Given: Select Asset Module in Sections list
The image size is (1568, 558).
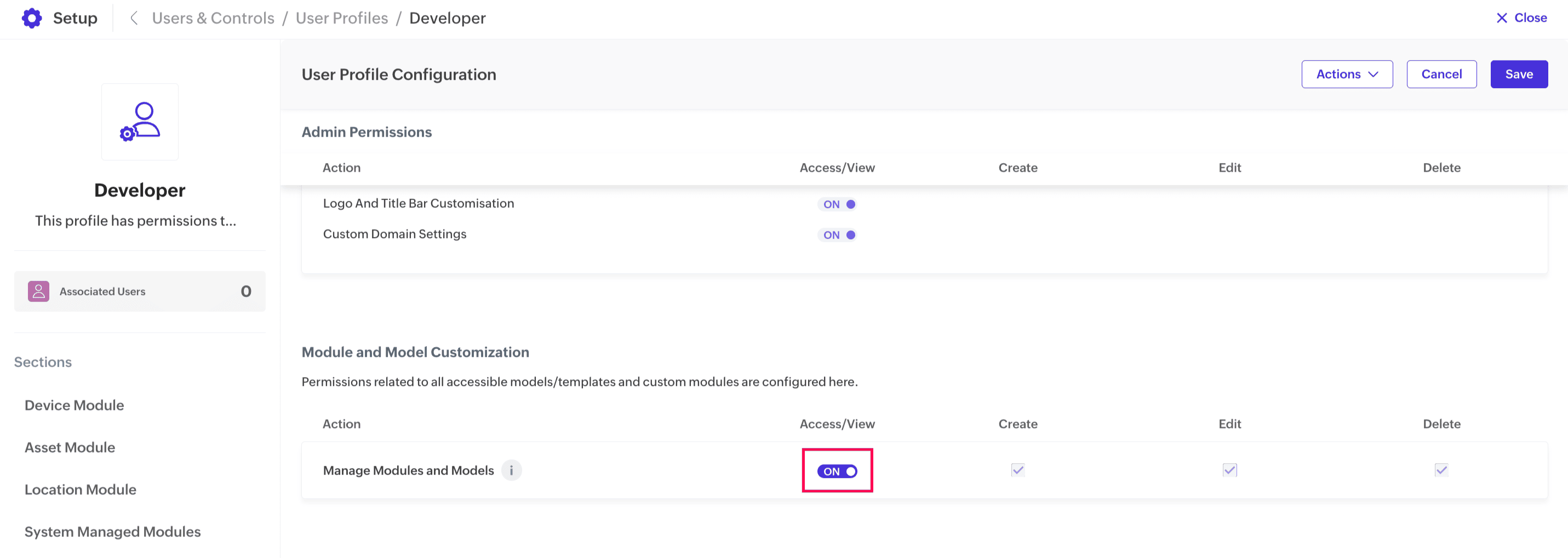Looking at the screenshot, I should (70, 447).
